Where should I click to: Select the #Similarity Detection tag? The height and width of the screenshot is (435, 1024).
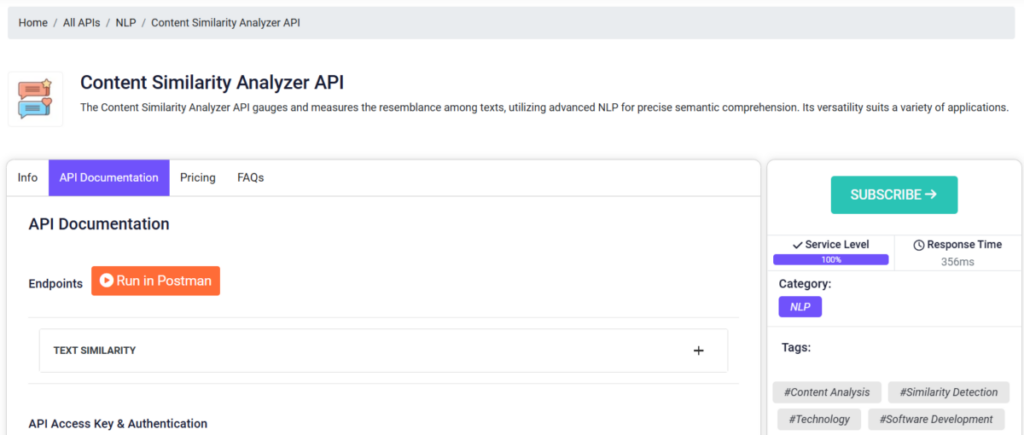[948, 393]
